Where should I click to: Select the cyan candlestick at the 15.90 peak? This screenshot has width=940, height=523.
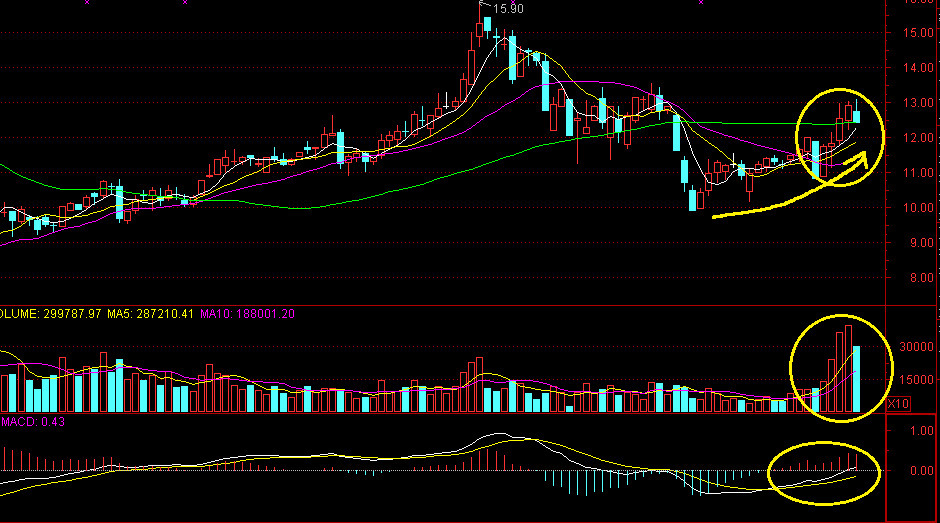click(x=487, y=23)
